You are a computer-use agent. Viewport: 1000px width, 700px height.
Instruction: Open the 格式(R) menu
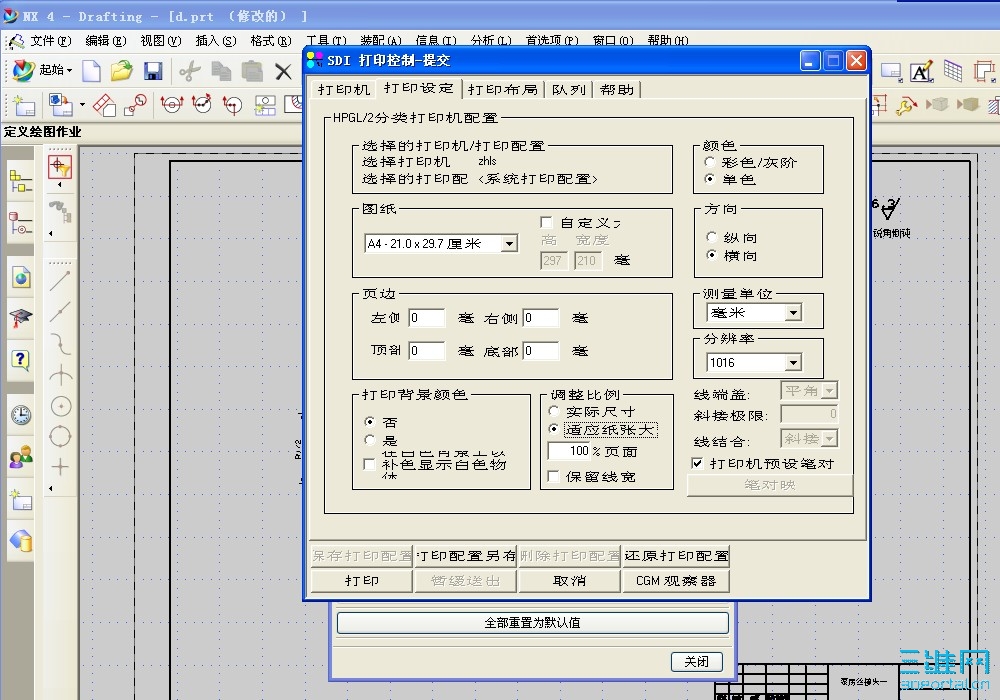point(270,41)
